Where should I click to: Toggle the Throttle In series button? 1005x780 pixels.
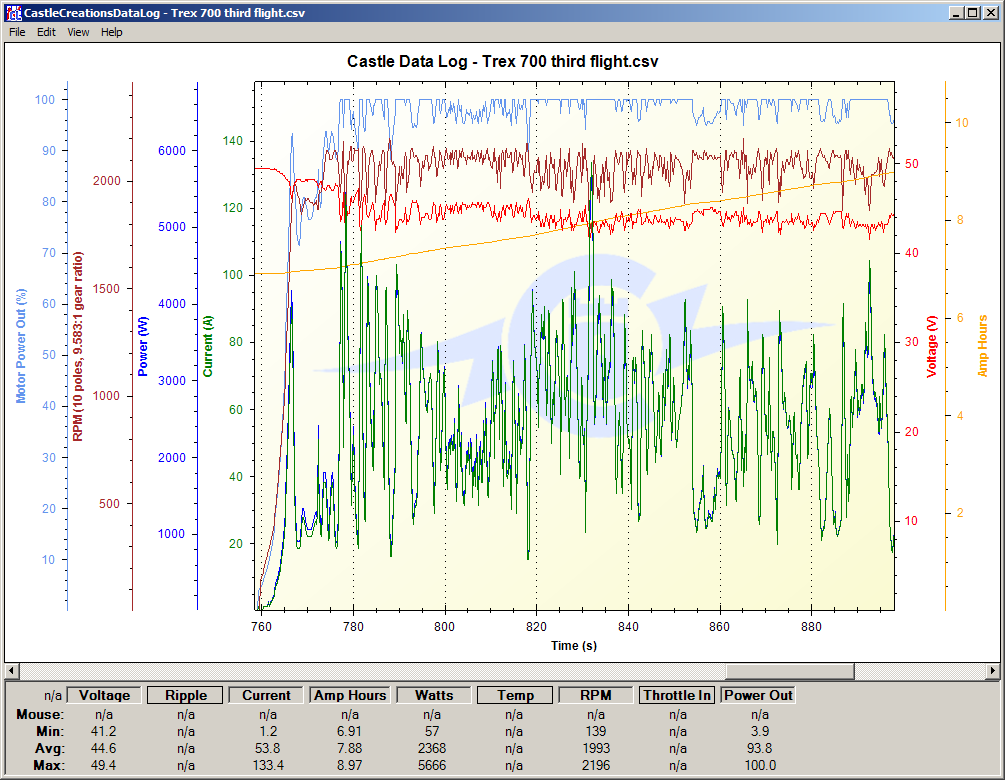tap(677, 695)
